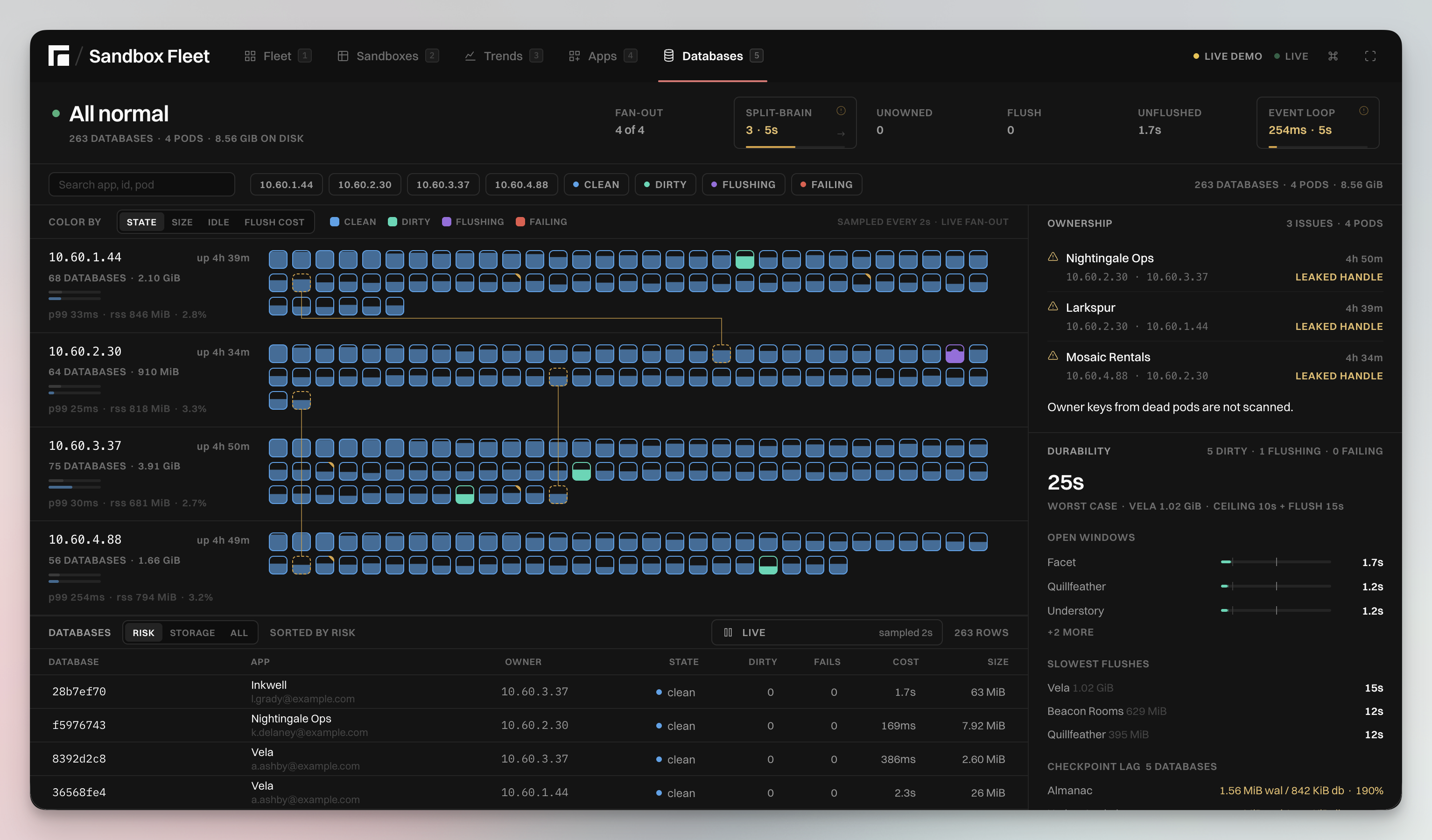This screenshot has width=1432, height=840.
Task: Expand the Mosaic Rentals ownership issue
Action: point(1214,366)
